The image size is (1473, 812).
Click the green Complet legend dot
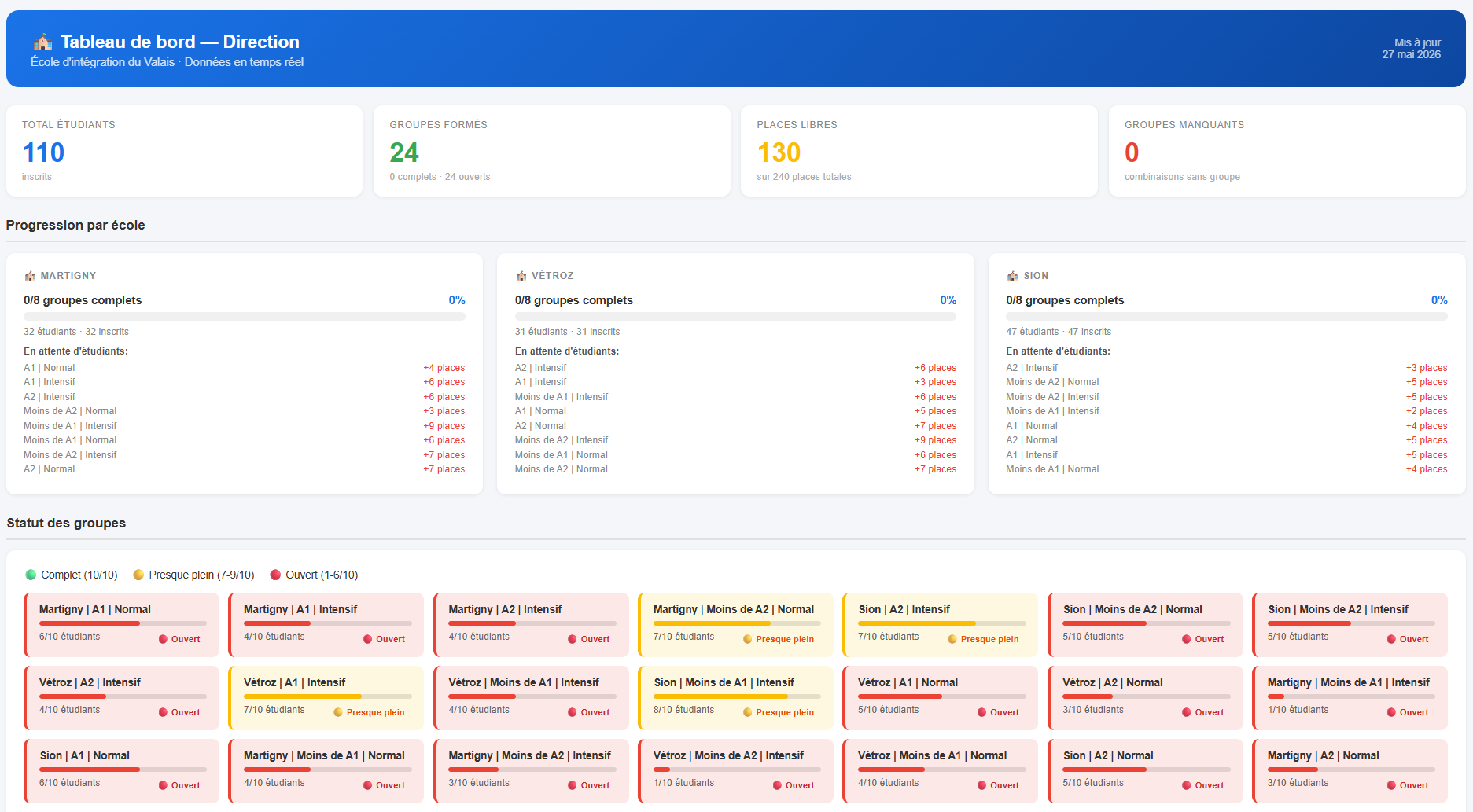pos(31,575)
